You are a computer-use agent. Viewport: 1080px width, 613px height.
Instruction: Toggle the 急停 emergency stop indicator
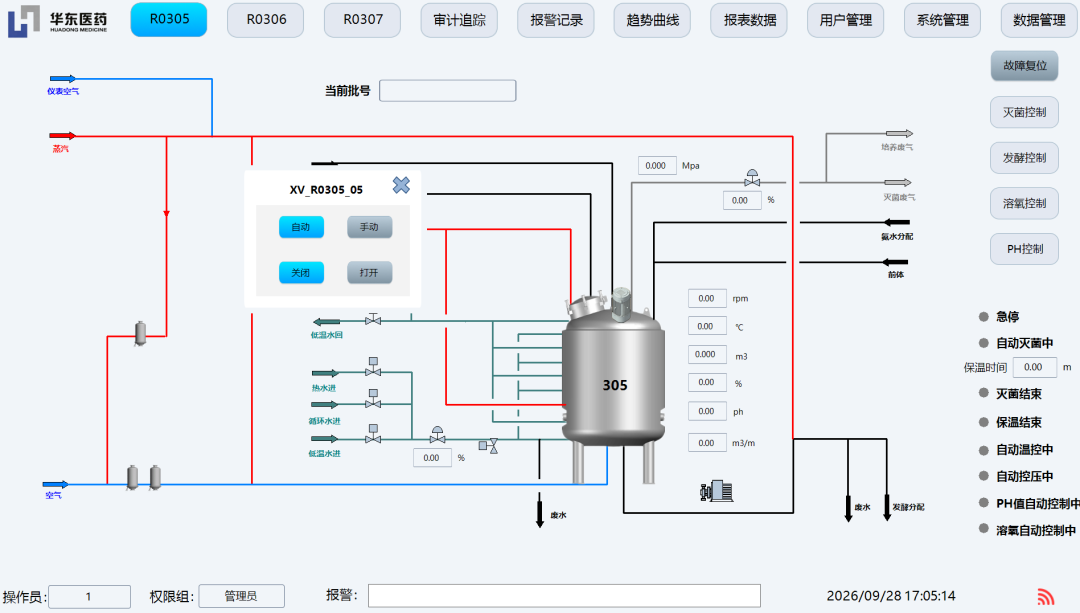[984, 317]
